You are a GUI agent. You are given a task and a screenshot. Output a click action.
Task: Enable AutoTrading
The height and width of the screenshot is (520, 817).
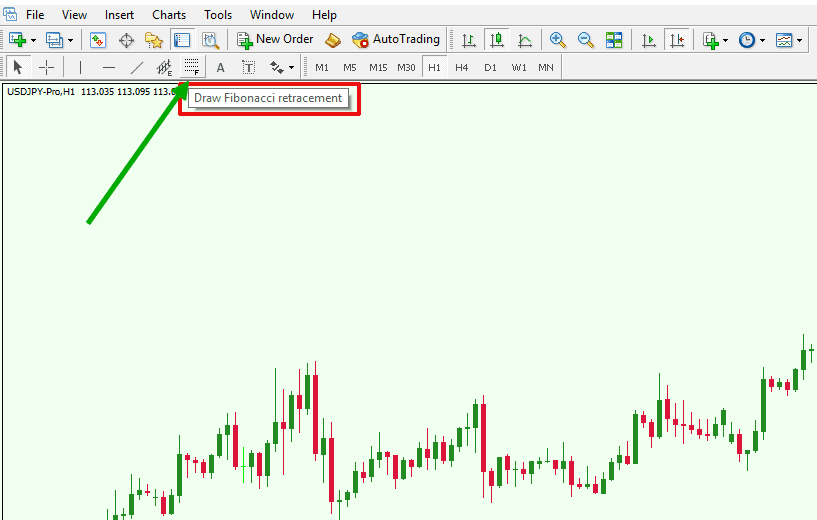coord(395,40)
